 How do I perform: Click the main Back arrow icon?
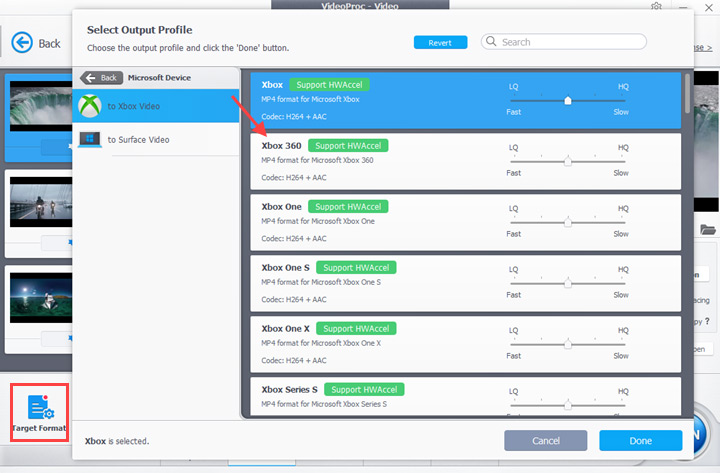[22, 43]
